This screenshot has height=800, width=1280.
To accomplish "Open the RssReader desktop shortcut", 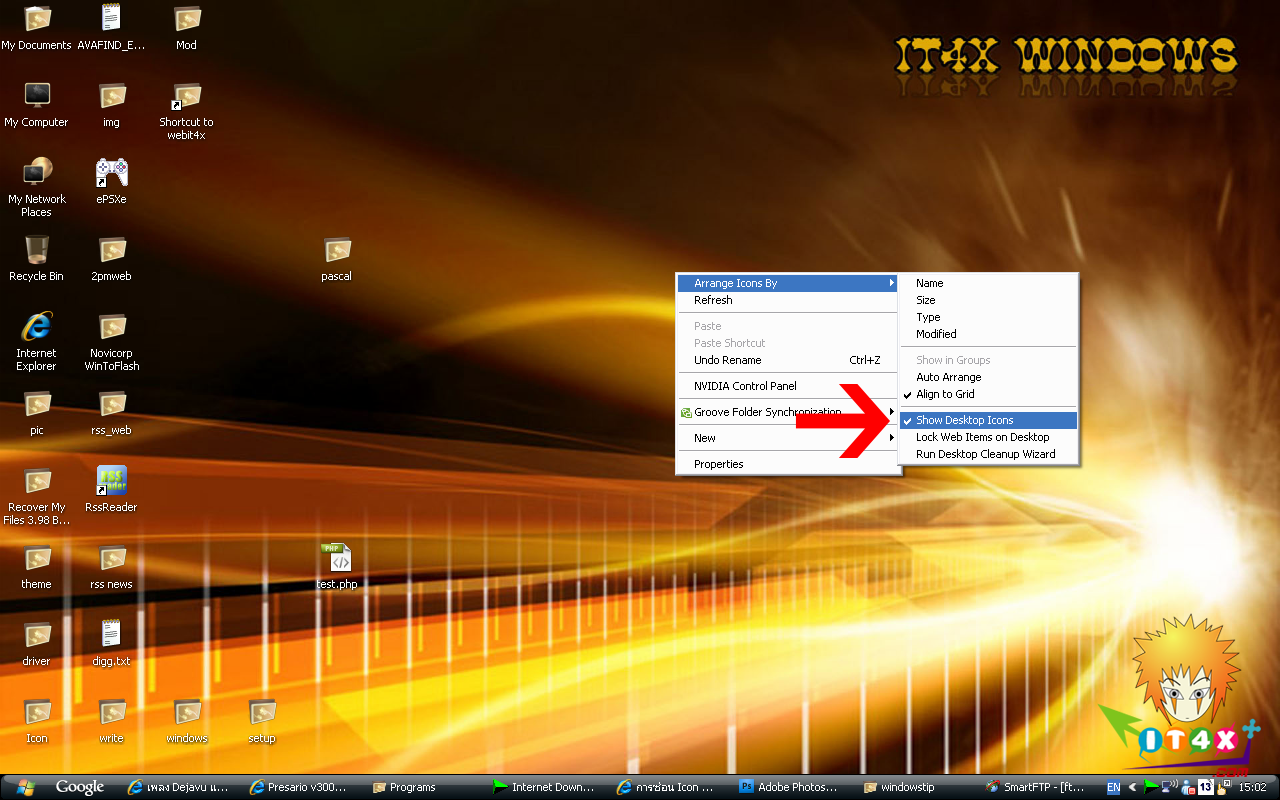I will pos(111,482).
